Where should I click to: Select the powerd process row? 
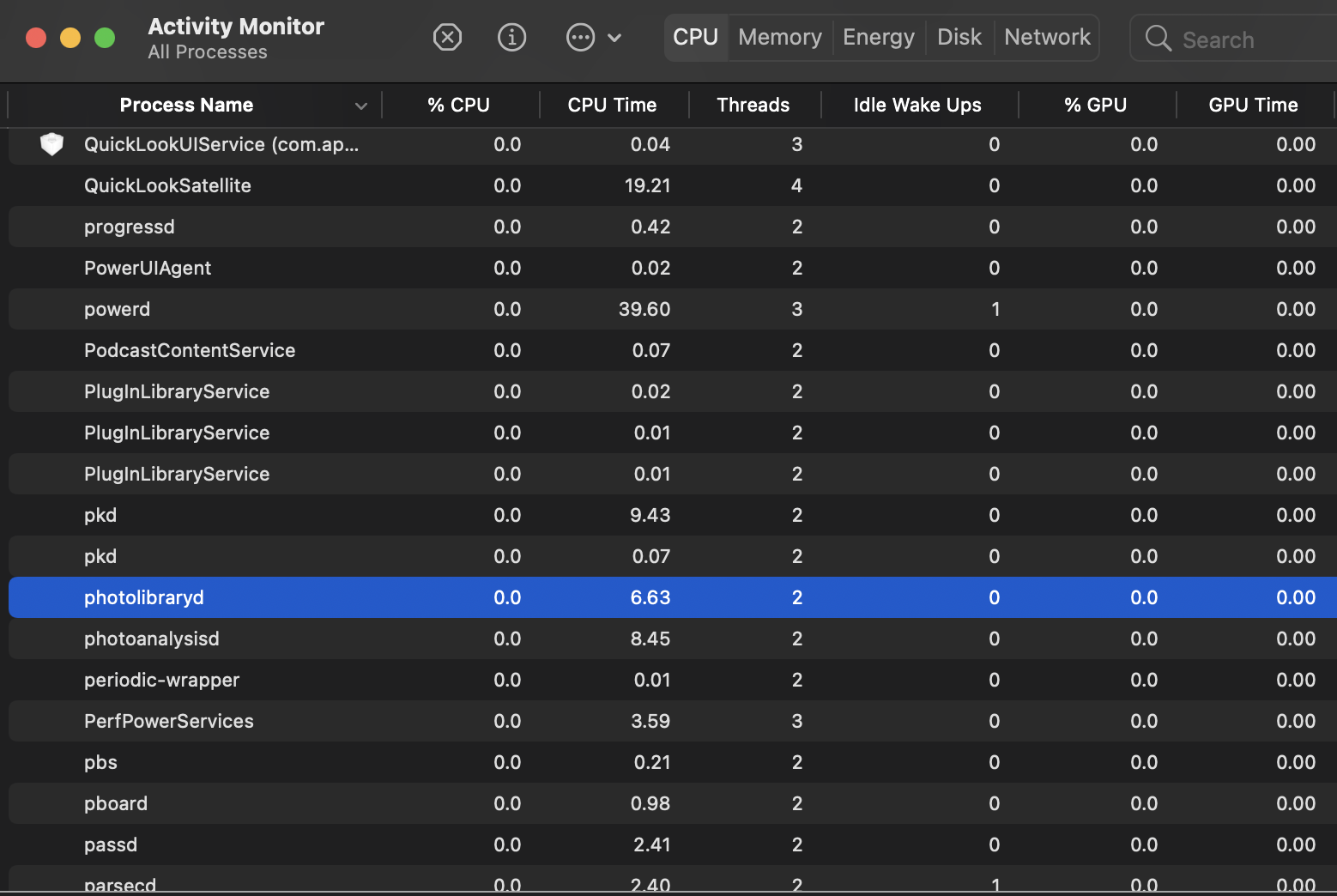673,309
